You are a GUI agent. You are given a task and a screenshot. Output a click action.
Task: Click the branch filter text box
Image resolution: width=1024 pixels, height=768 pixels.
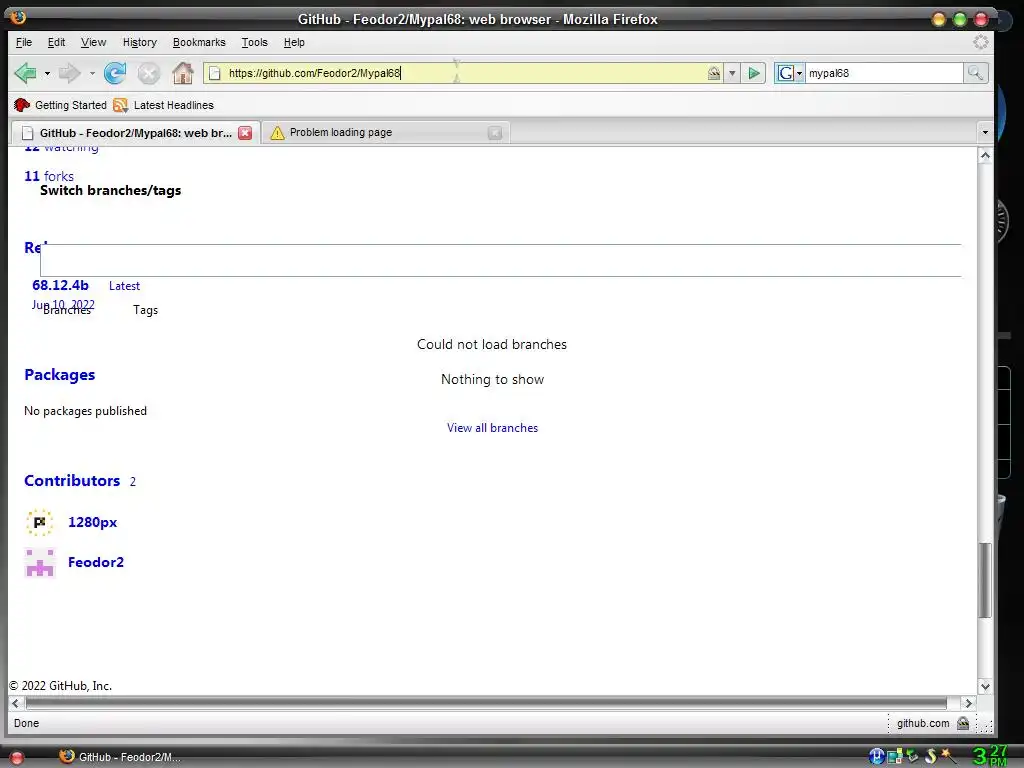(500, 261)
